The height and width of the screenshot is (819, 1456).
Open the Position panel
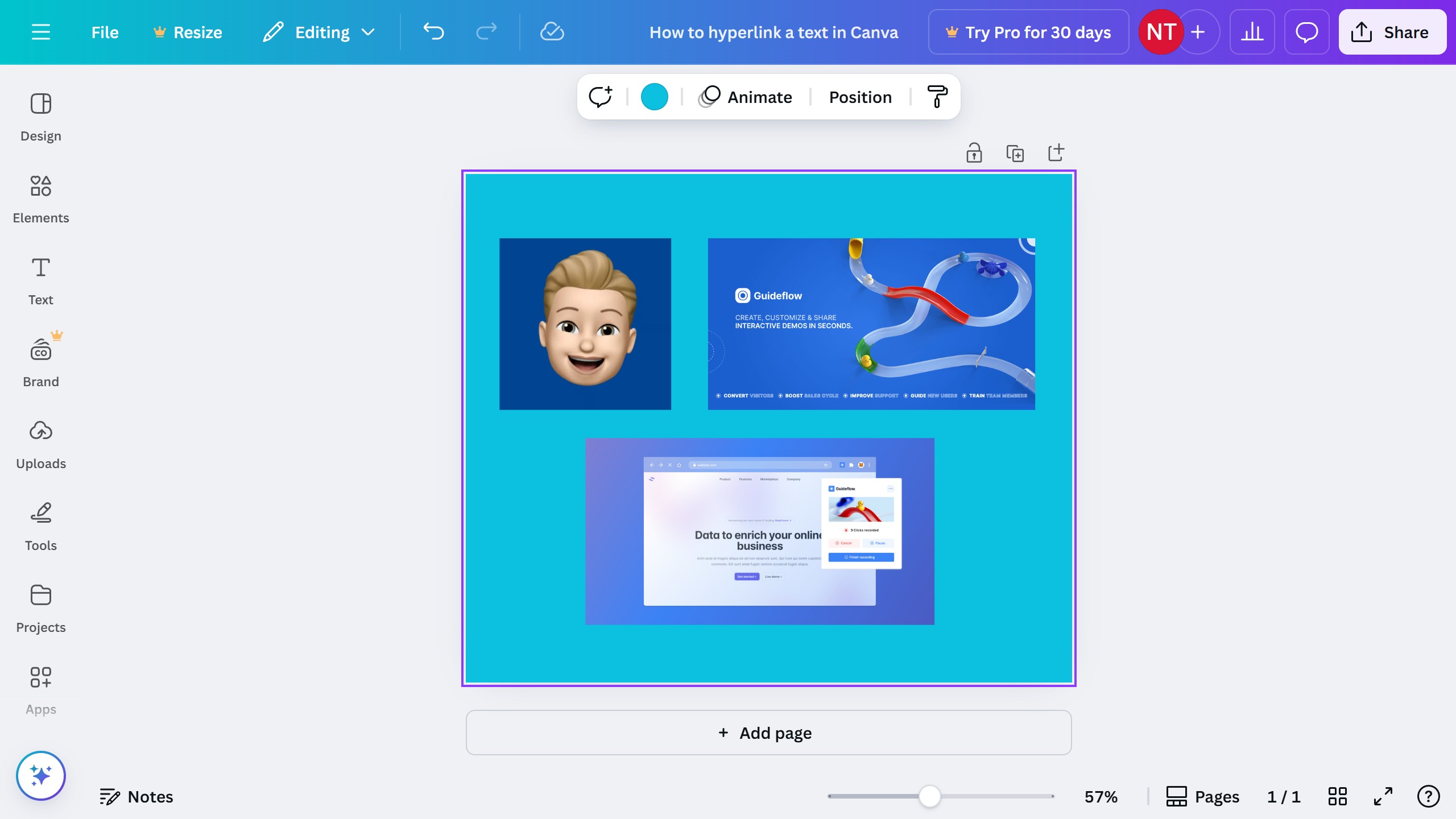click(x=860, y=97)
